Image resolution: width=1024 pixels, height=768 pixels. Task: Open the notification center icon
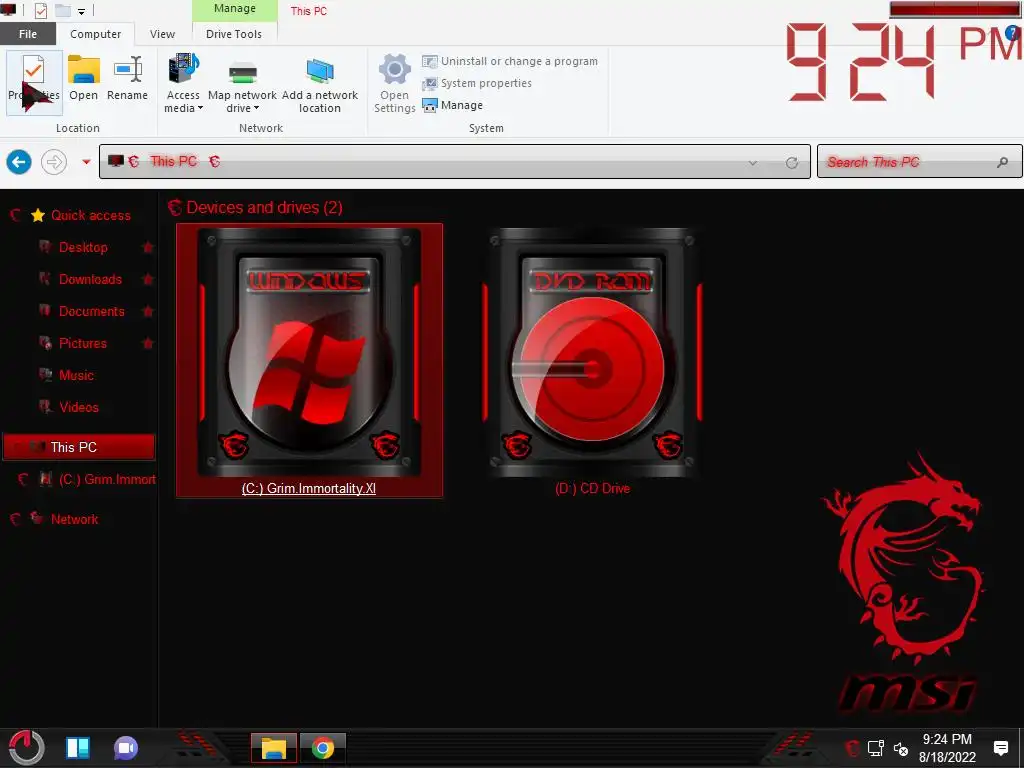(x=1000, y=748)
